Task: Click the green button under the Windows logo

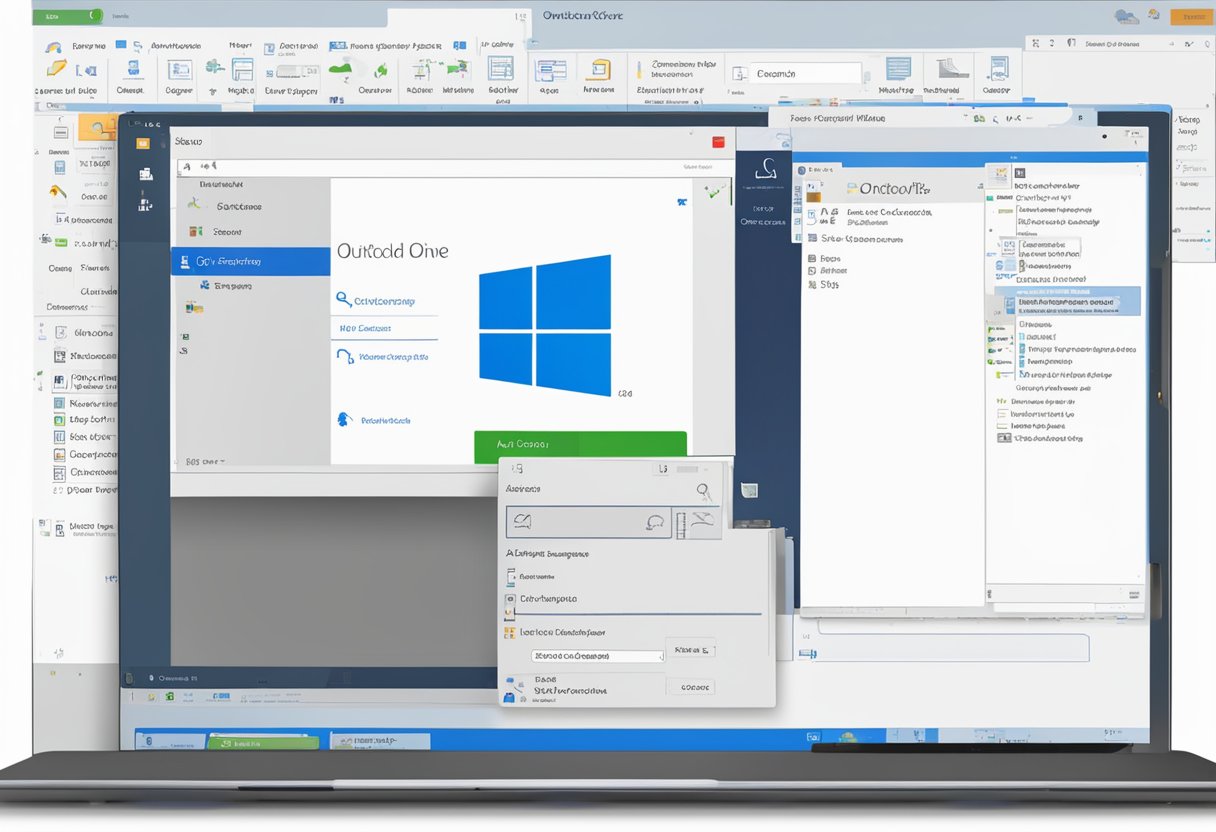Action: click(x=580, y=445)
